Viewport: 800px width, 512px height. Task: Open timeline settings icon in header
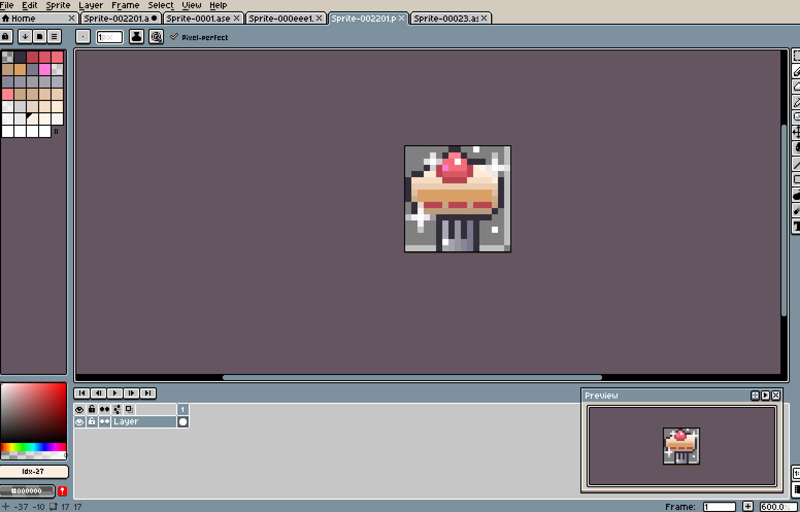pos(117,409)
